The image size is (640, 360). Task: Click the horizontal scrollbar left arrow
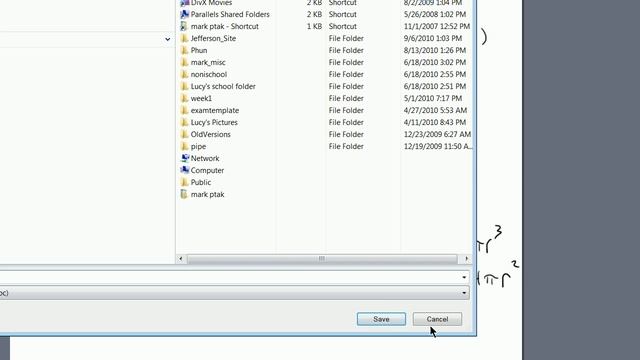click(181, 259)
